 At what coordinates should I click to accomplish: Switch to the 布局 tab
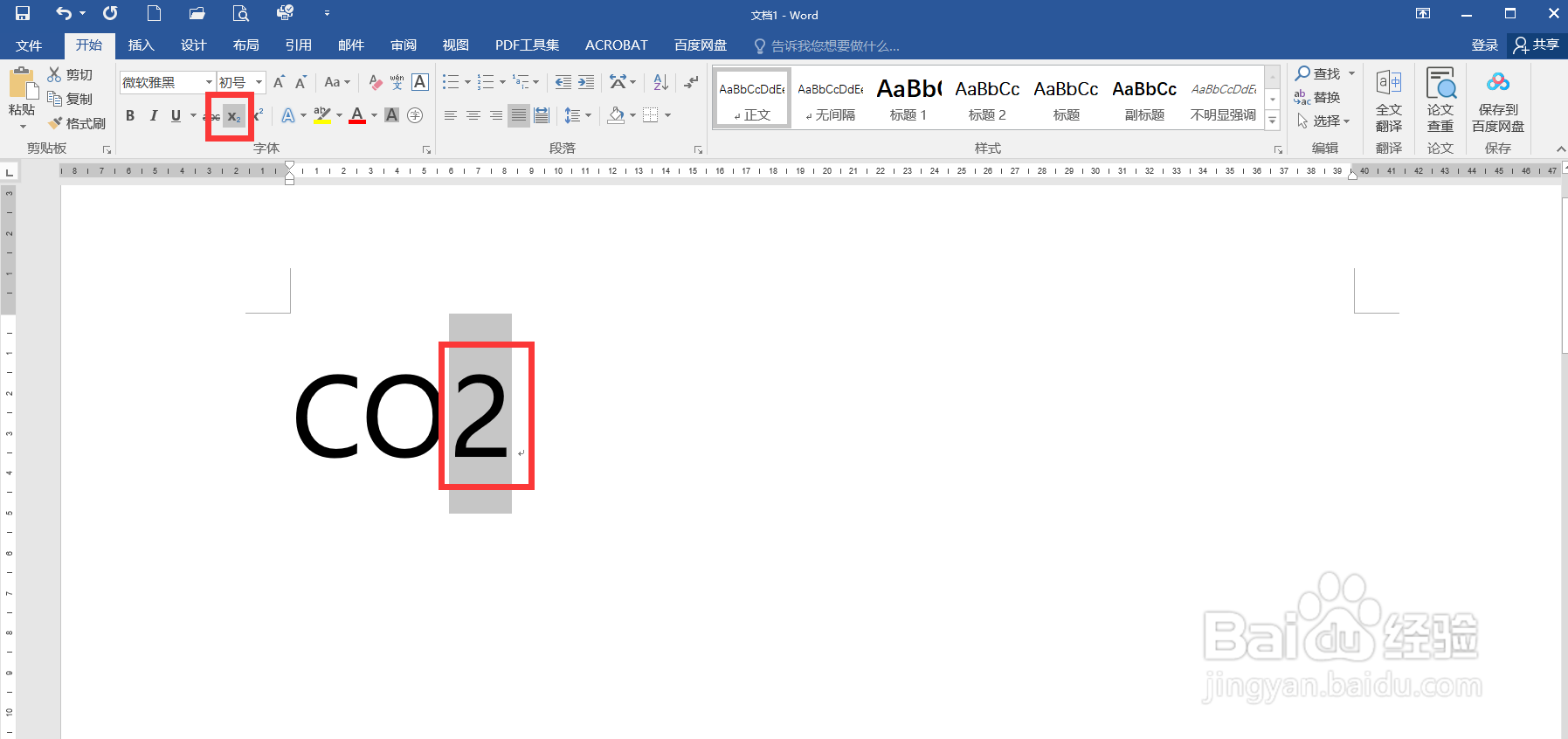tap(245, 45)
